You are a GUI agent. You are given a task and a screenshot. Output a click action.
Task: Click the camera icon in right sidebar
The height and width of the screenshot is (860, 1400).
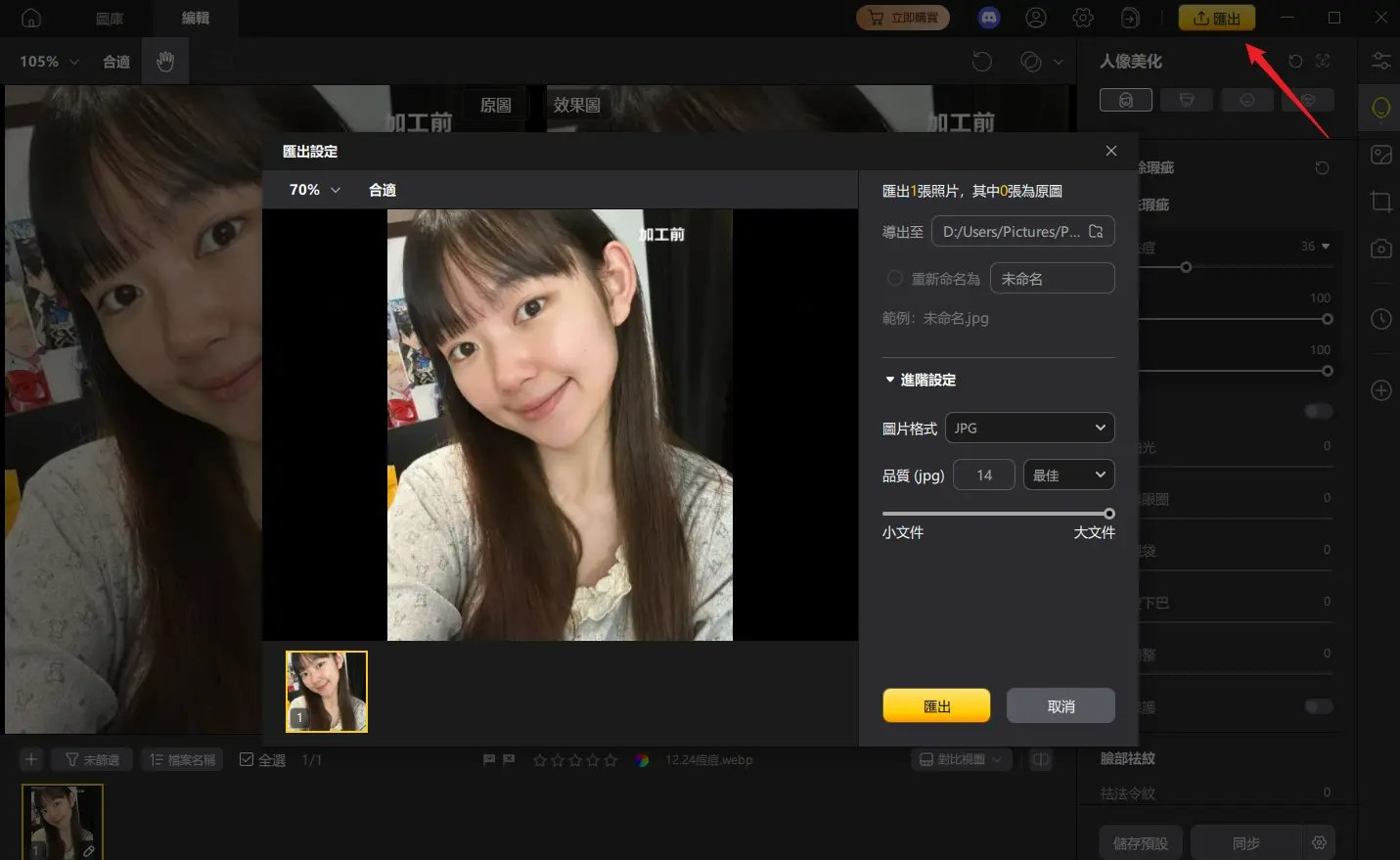(1380, 249)
